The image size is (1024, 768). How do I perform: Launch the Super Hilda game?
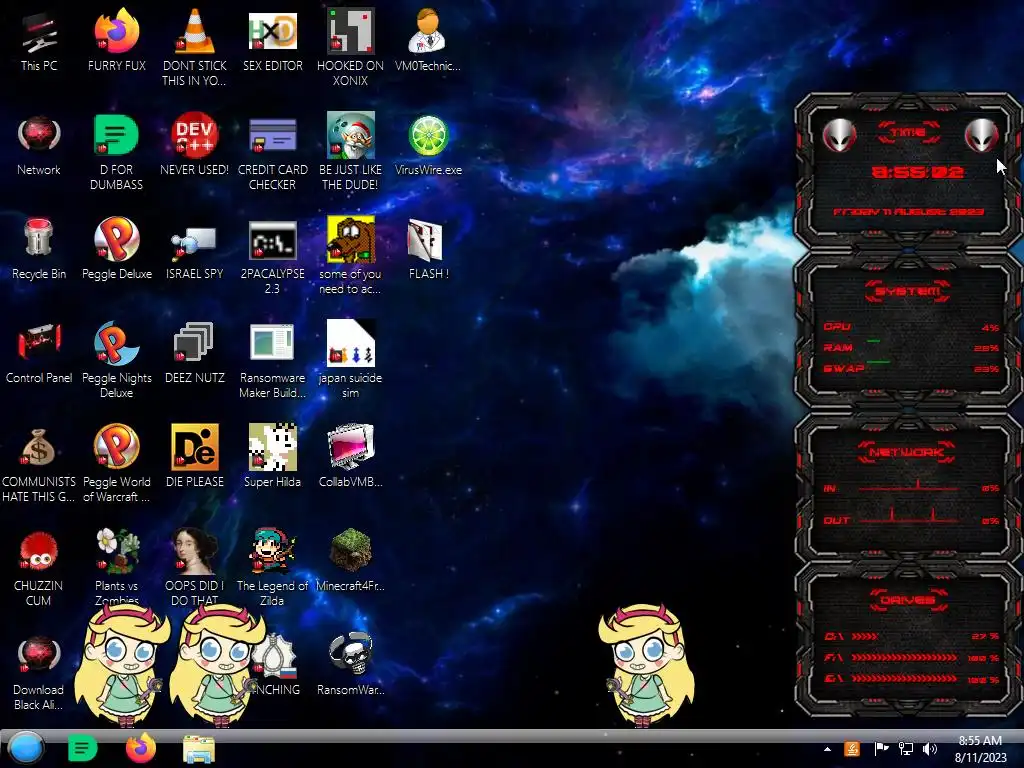(x=272, y=456)
